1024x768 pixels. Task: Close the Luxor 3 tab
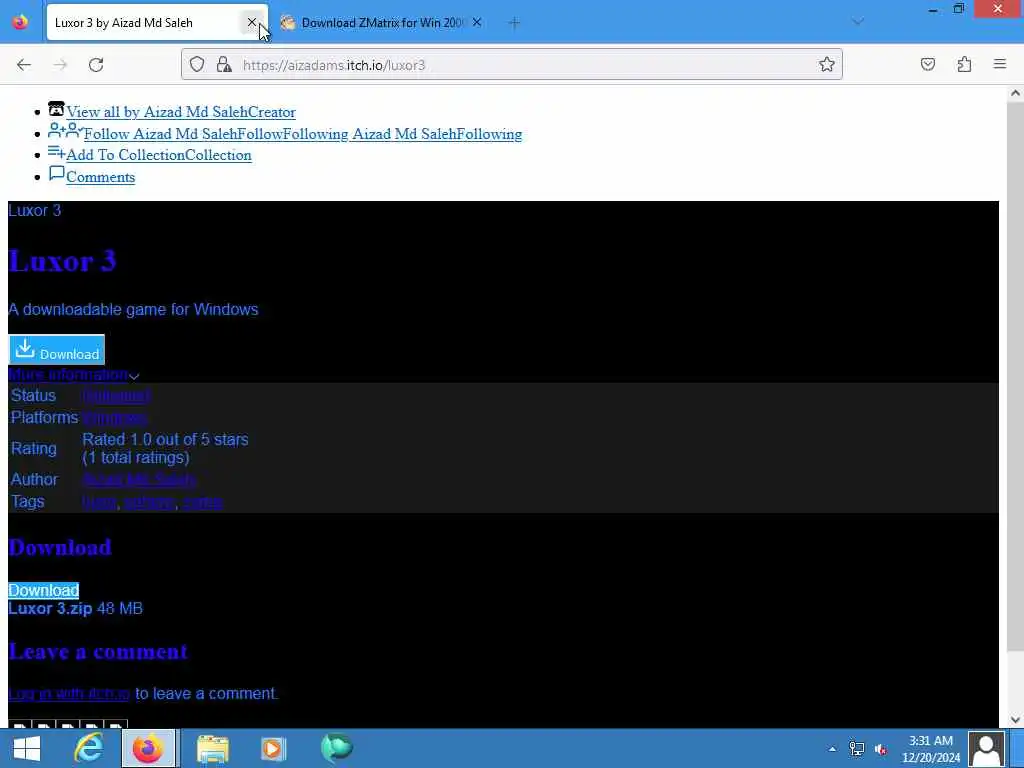pyautogui.click(x=251, y=22)
